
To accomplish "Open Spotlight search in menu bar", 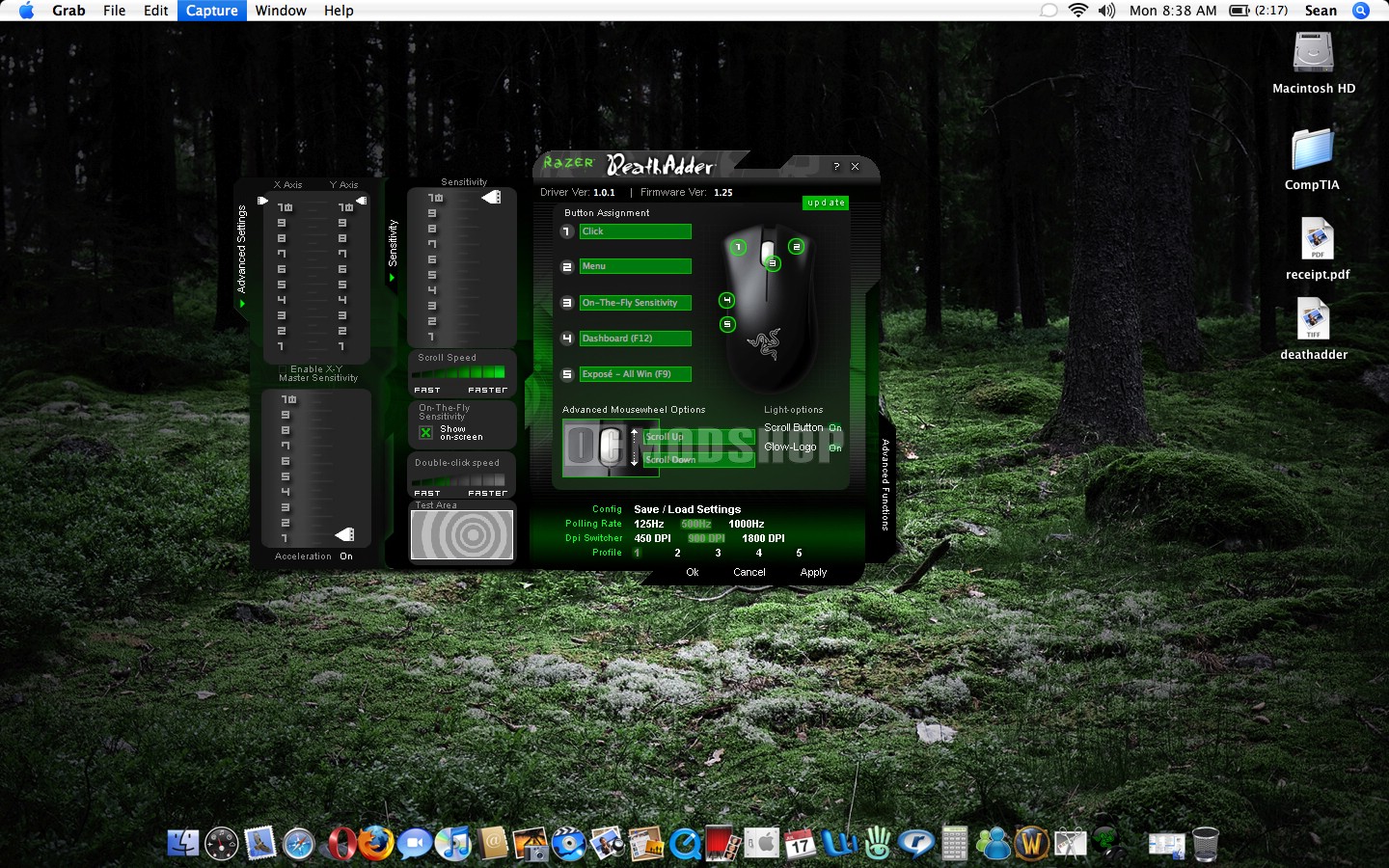I will [x=1361, y=11].
